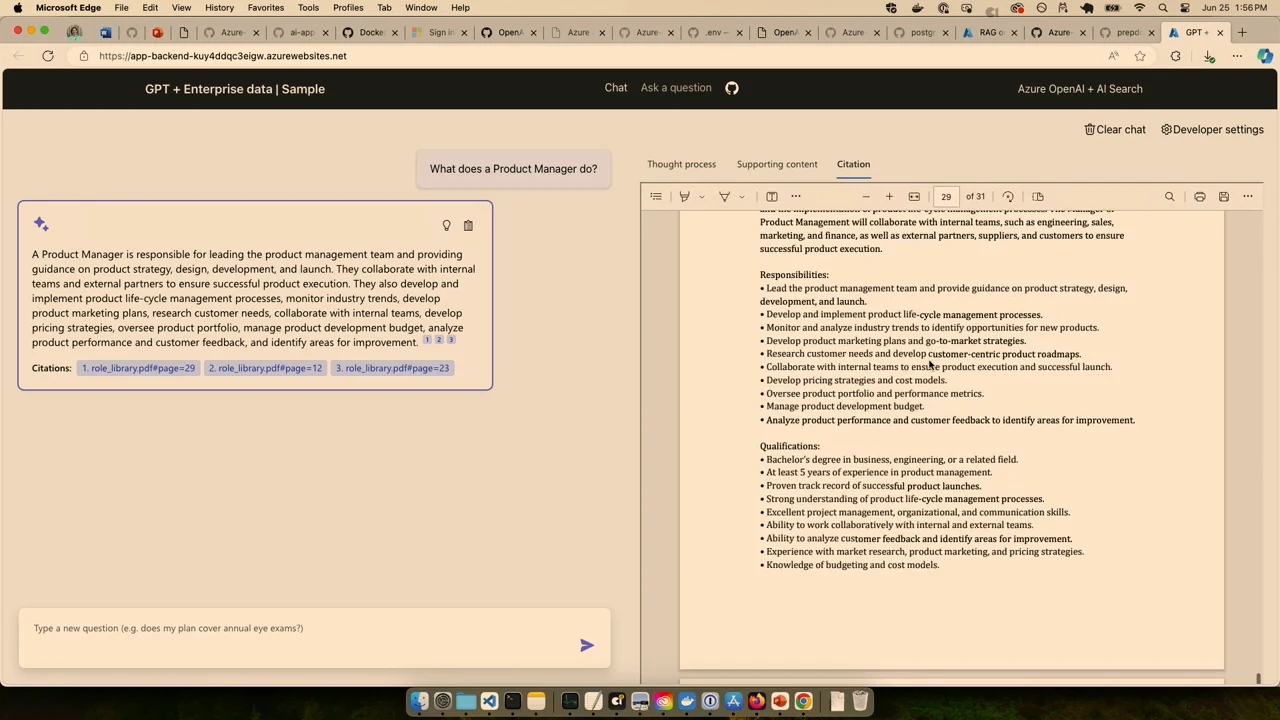Open Microsoft PowerPoint from the dock
The width and height of the screenshot is (1280, 720).
780,701
